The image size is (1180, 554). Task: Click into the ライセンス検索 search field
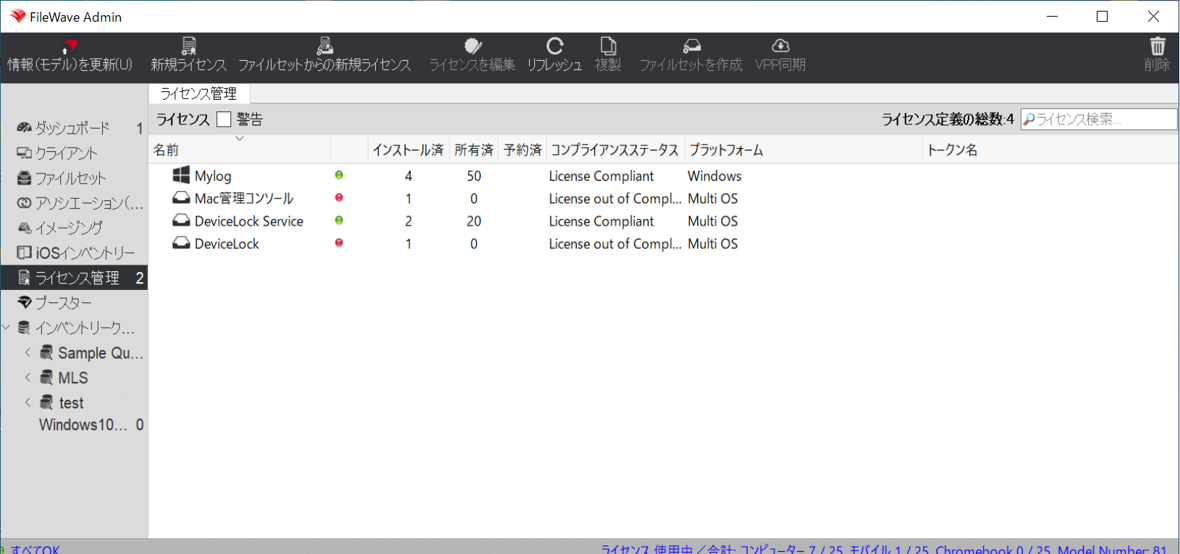1099,119
